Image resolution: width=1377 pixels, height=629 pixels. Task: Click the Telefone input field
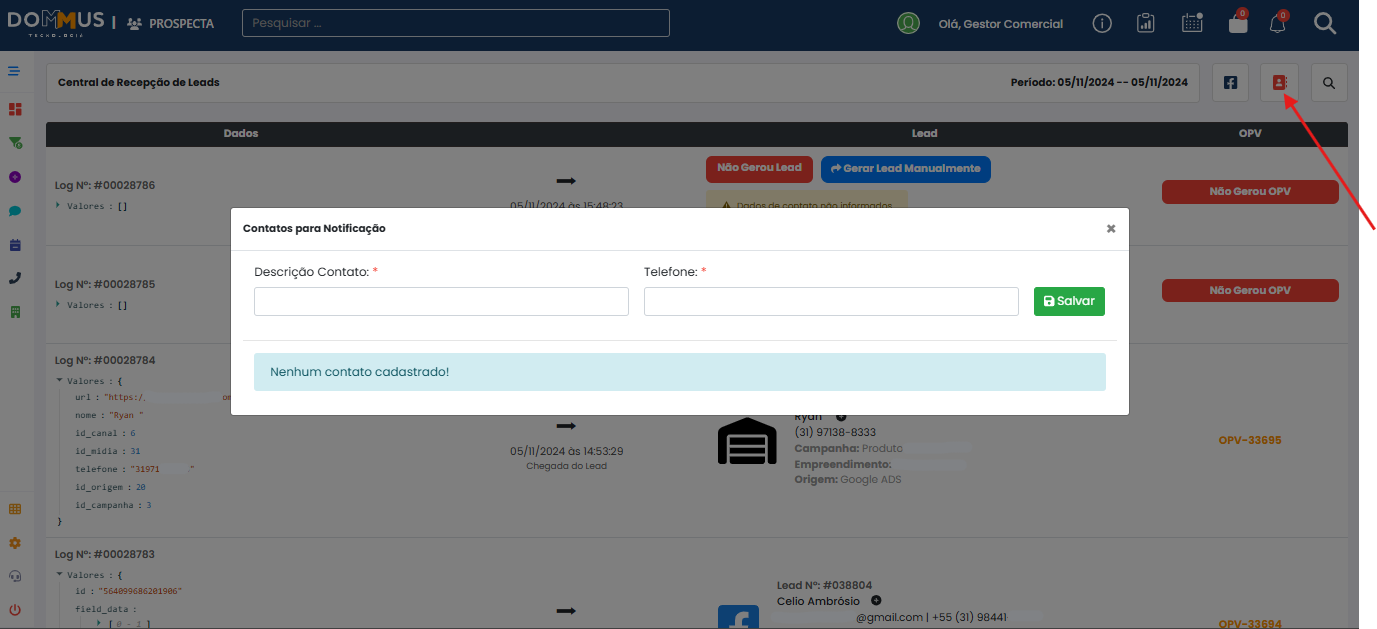(831, 301)
